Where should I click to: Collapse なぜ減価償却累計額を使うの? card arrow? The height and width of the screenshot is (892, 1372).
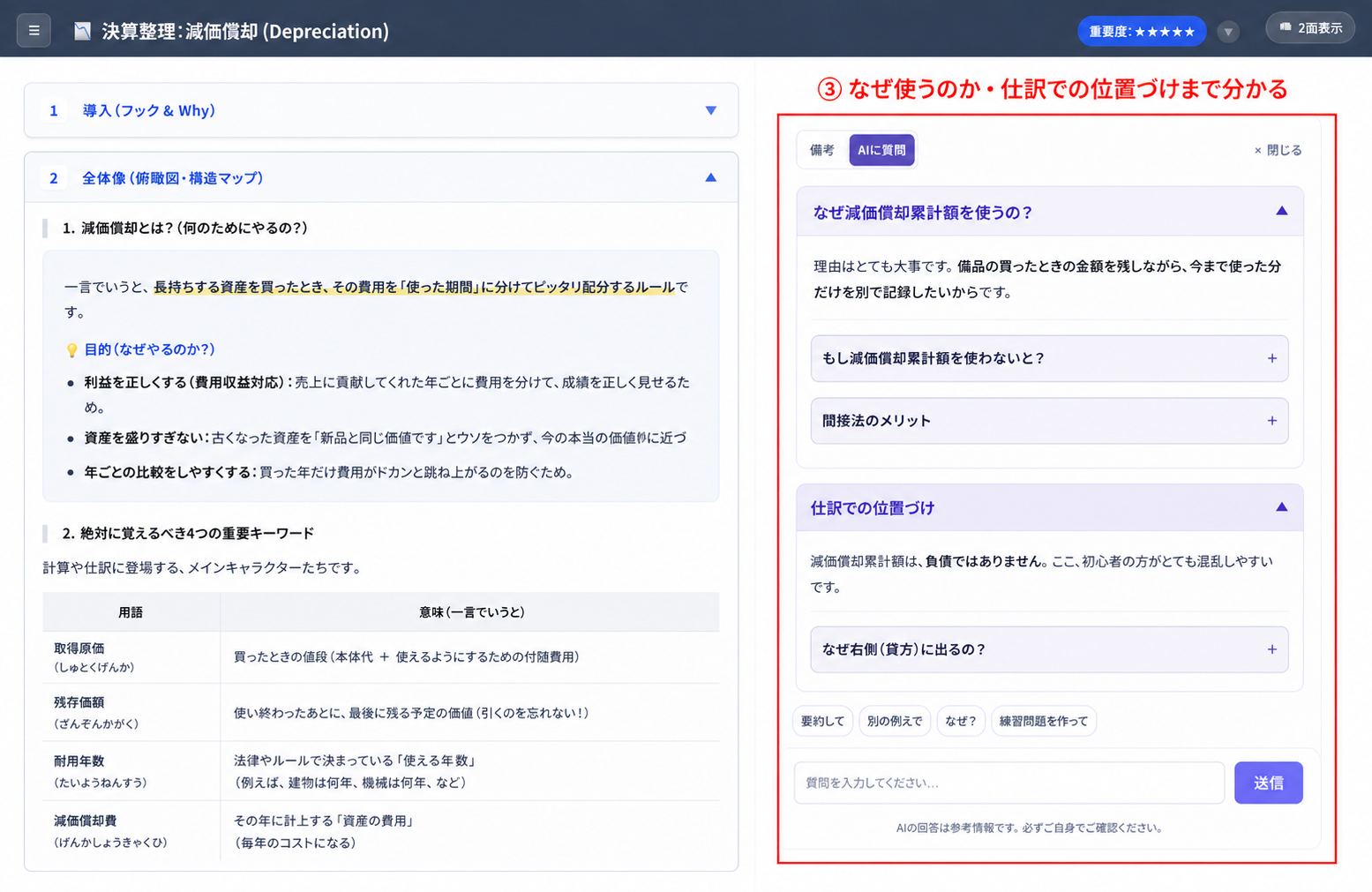(1281, 211)
